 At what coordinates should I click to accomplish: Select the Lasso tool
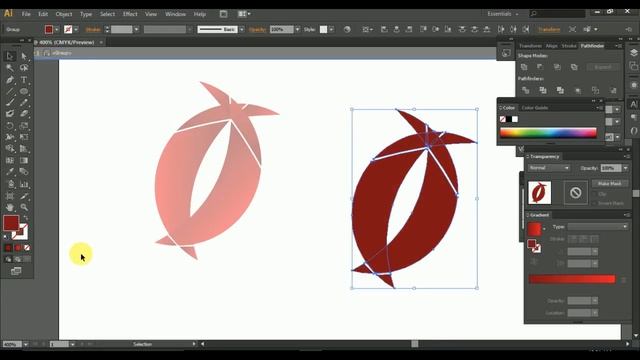pos(24,68)
